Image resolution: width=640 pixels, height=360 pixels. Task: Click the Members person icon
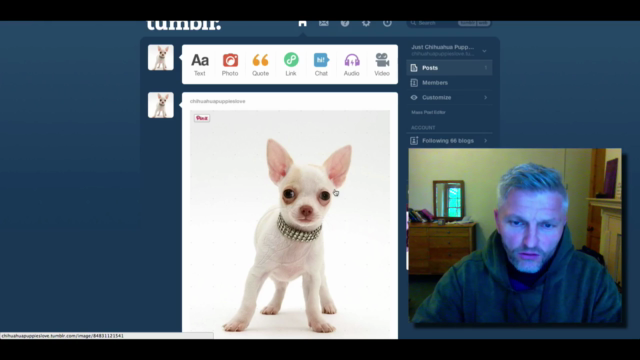[414, 83]
